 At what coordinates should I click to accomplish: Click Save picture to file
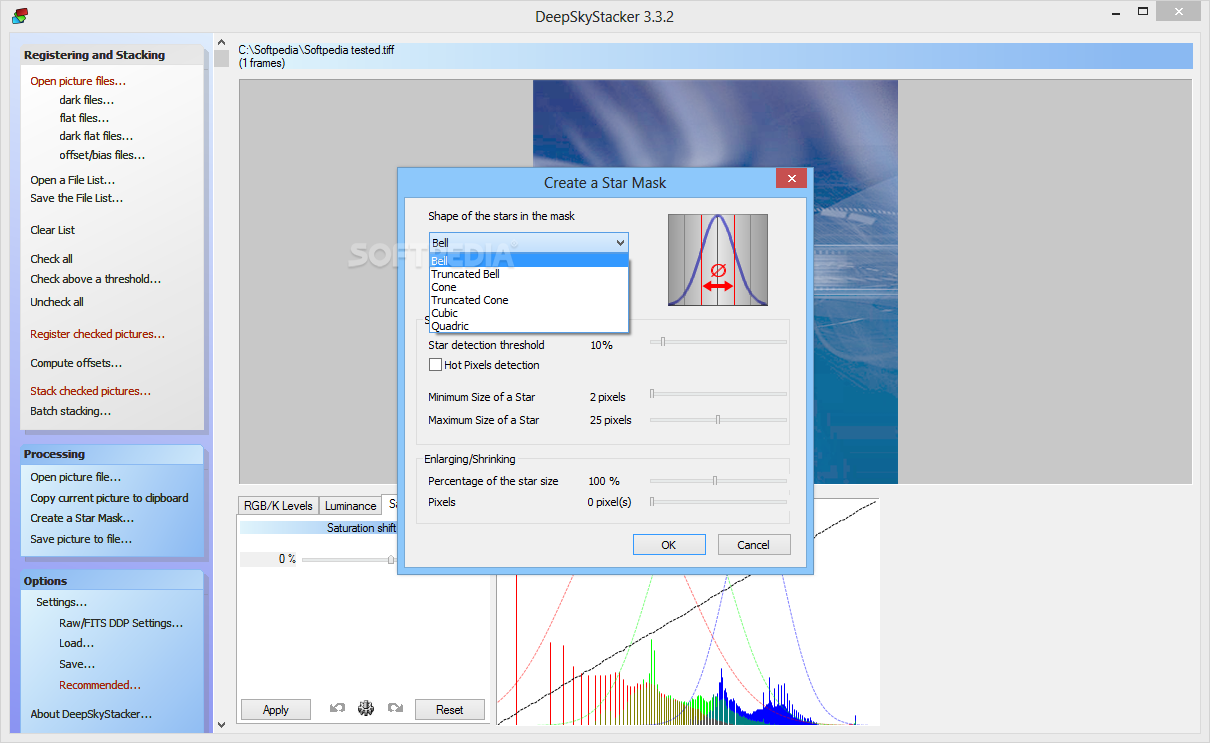click(x=81, y=539)
